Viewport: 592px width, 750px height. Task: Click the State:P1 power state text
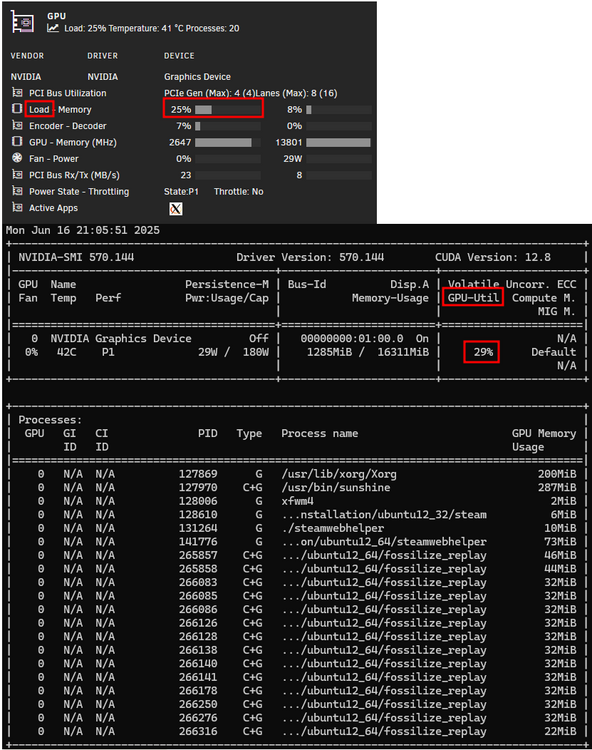(181, 192)
